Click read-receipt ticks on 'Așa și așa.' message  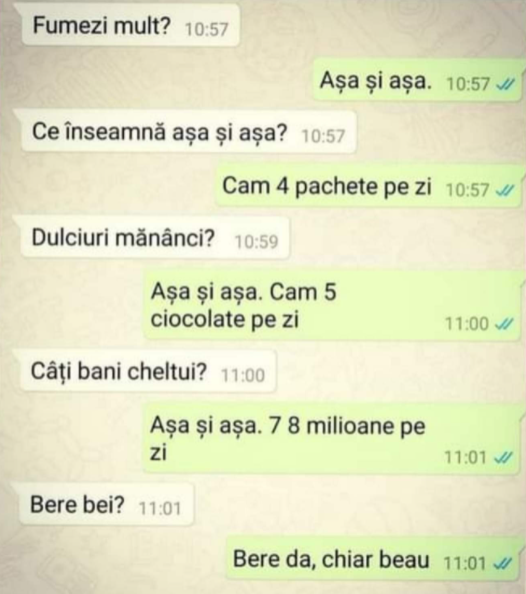506,84
